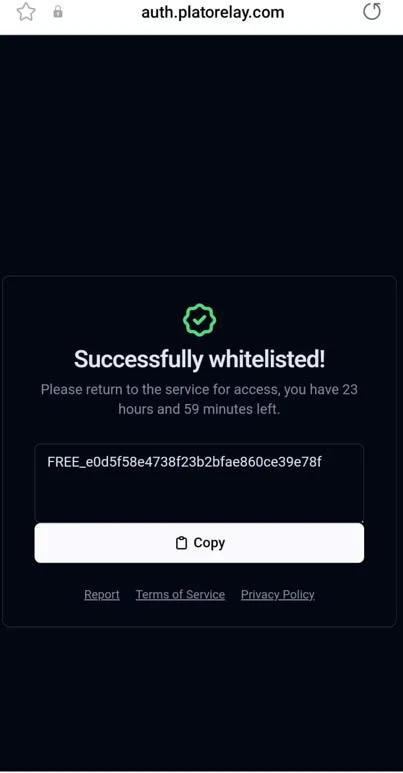The width and height of the screenshot is (403, 773).
Task: Click the clipboard icon inside Copy button
Action: (182, 543)
